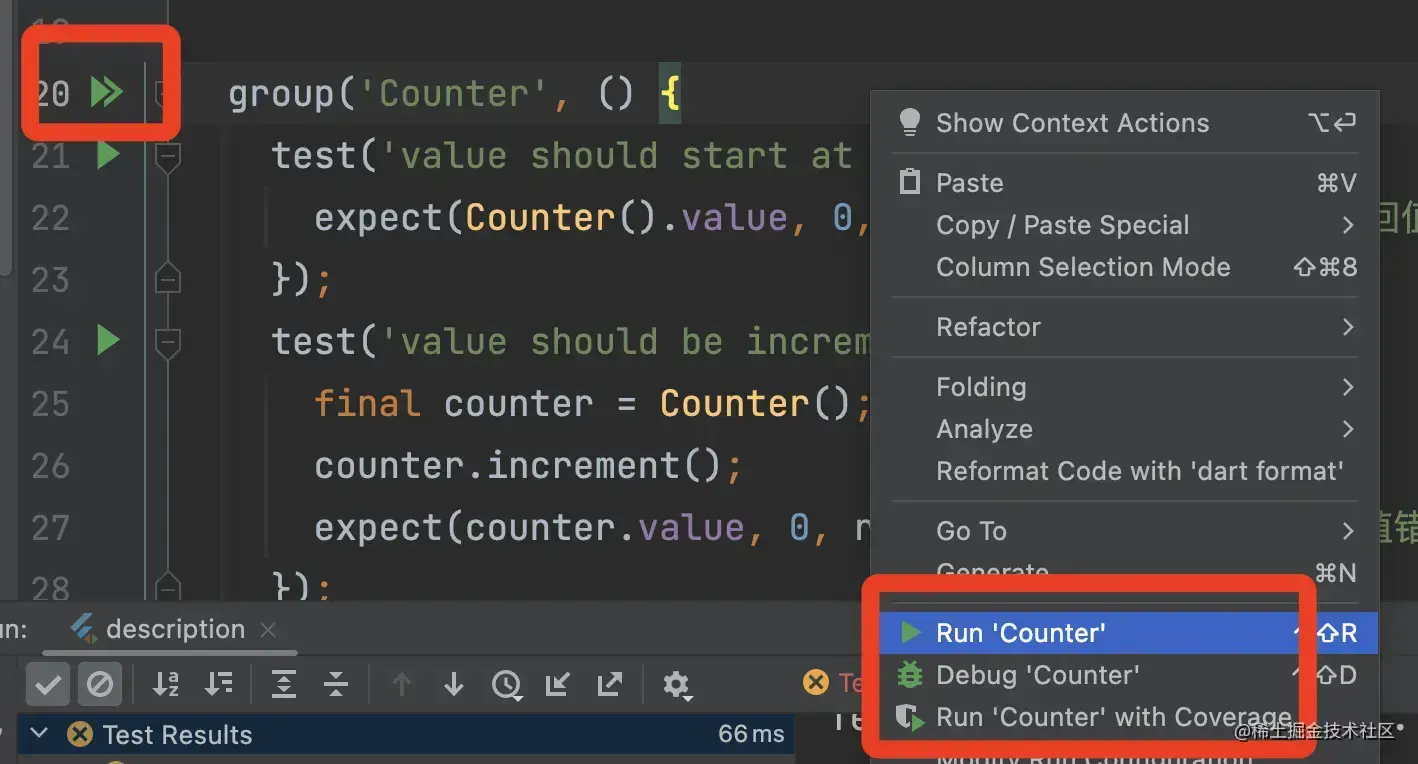This screenshot has width=1418, height=764.
Task: Click the green bug Debug icon
Action: 909,675
